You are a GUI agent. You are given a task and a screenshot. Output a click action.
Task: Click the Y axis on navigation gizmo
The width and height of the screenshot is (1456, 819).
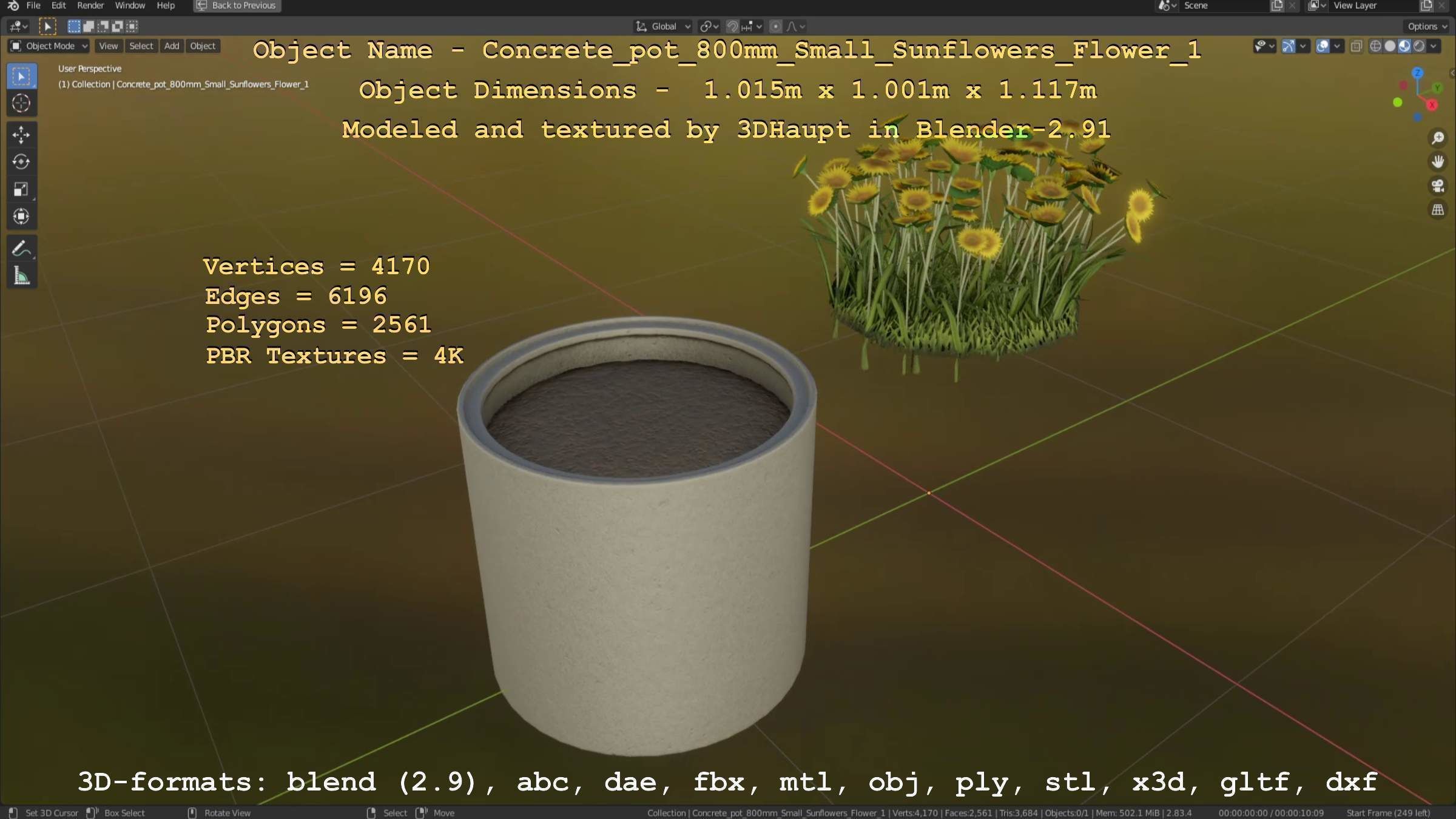(1437, 88)
